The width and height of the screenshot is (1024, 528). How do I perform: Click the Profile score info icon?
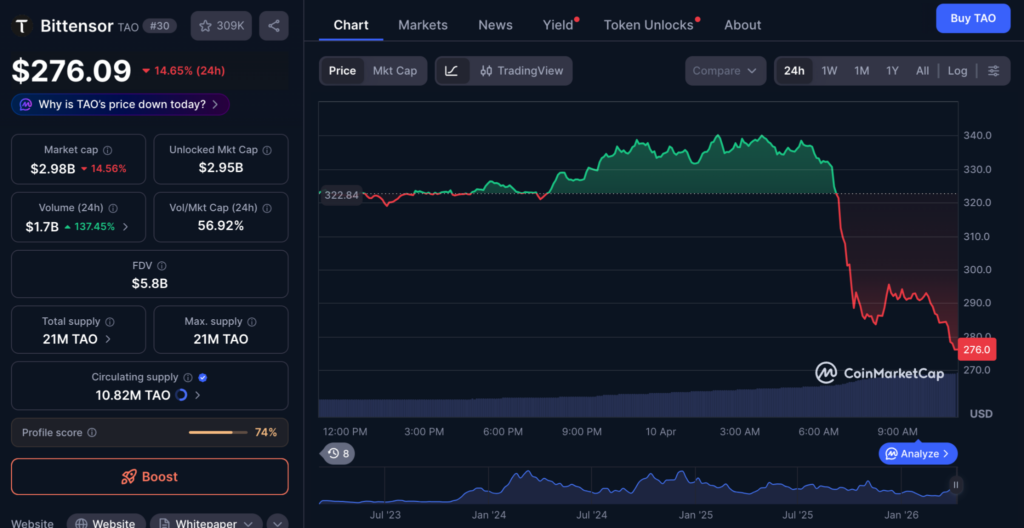point(92,433)
